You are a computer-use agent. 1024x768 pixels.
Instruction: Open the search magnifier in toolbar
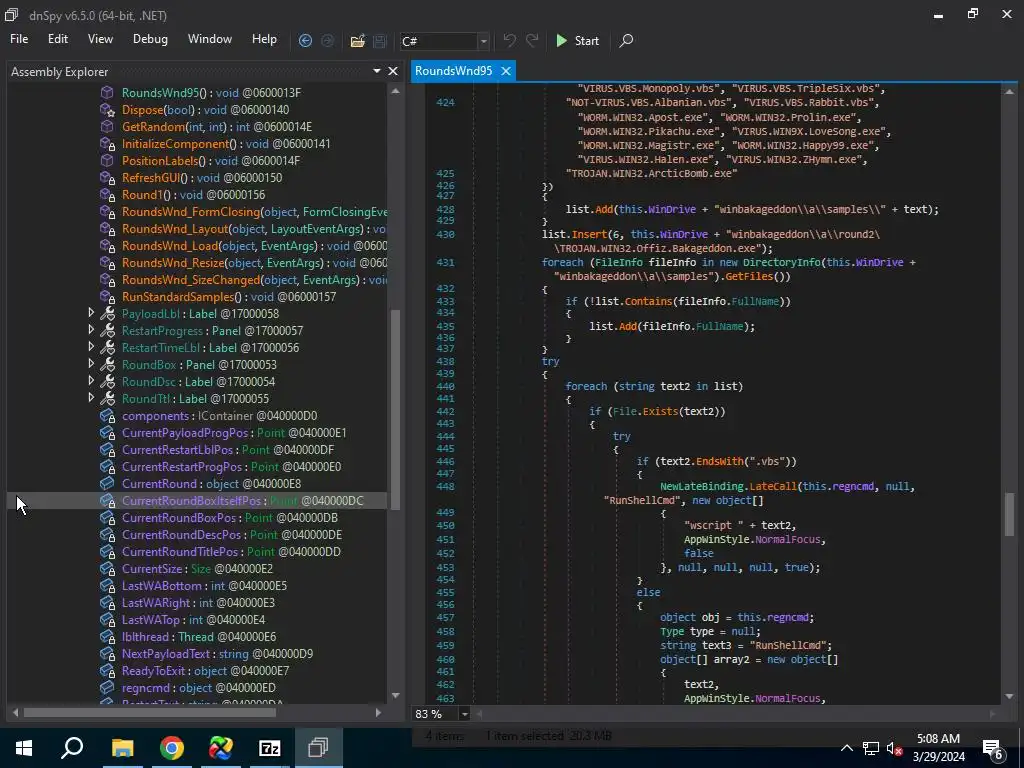(626, 40)
